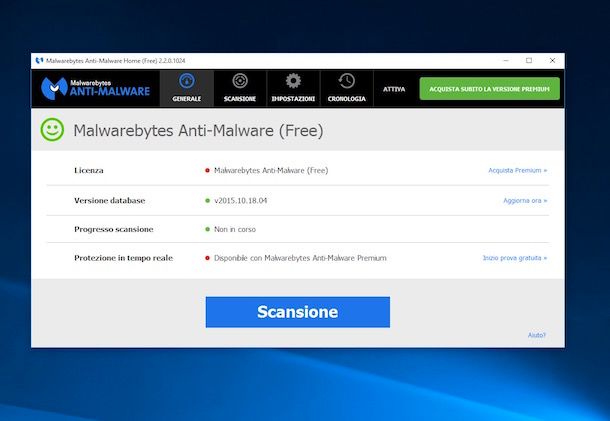The width and height of the screenshot is (610, 421).
Task: Click the green smiley status icon
Action: [52, 130]
